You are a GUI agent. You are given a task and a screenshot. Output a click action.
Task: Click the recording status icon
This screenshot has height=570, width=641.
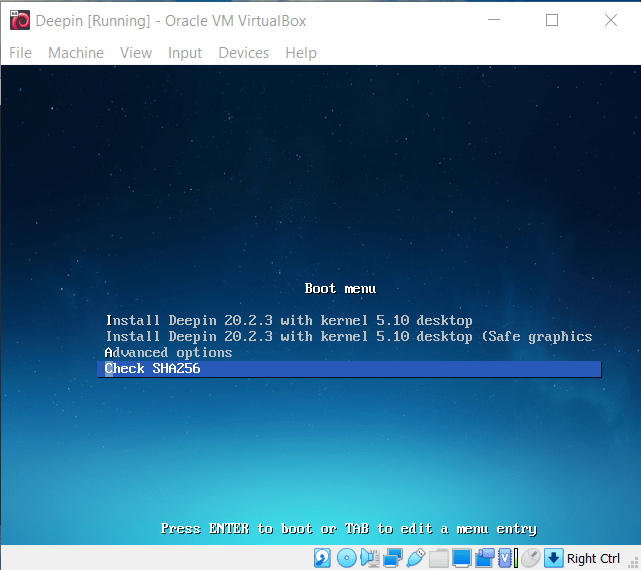click(x=484, y=558)
